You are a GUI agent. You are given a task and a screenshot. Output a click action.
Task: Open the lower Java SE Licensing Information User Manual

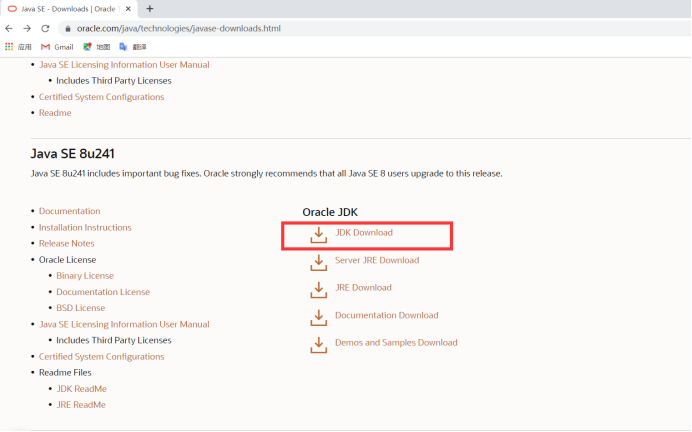click(124, 324)
